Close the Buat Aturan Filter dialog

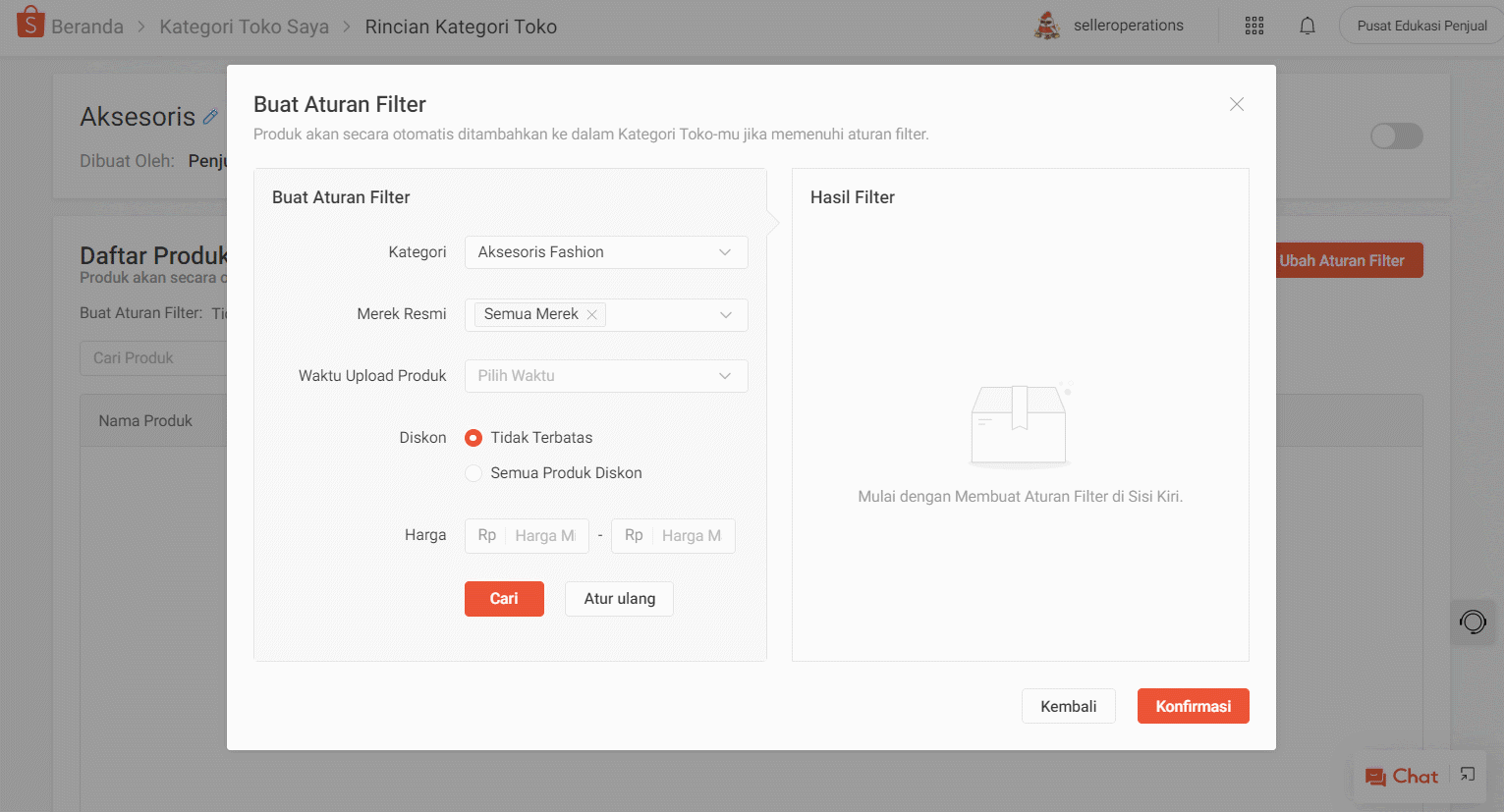(x=1237, y=104)
